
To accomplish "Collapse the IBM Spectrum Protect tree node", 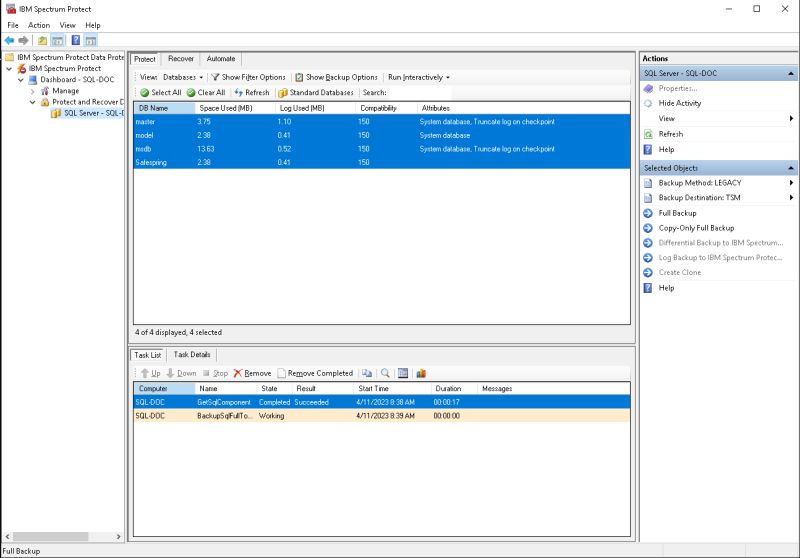I will [9, 68].
